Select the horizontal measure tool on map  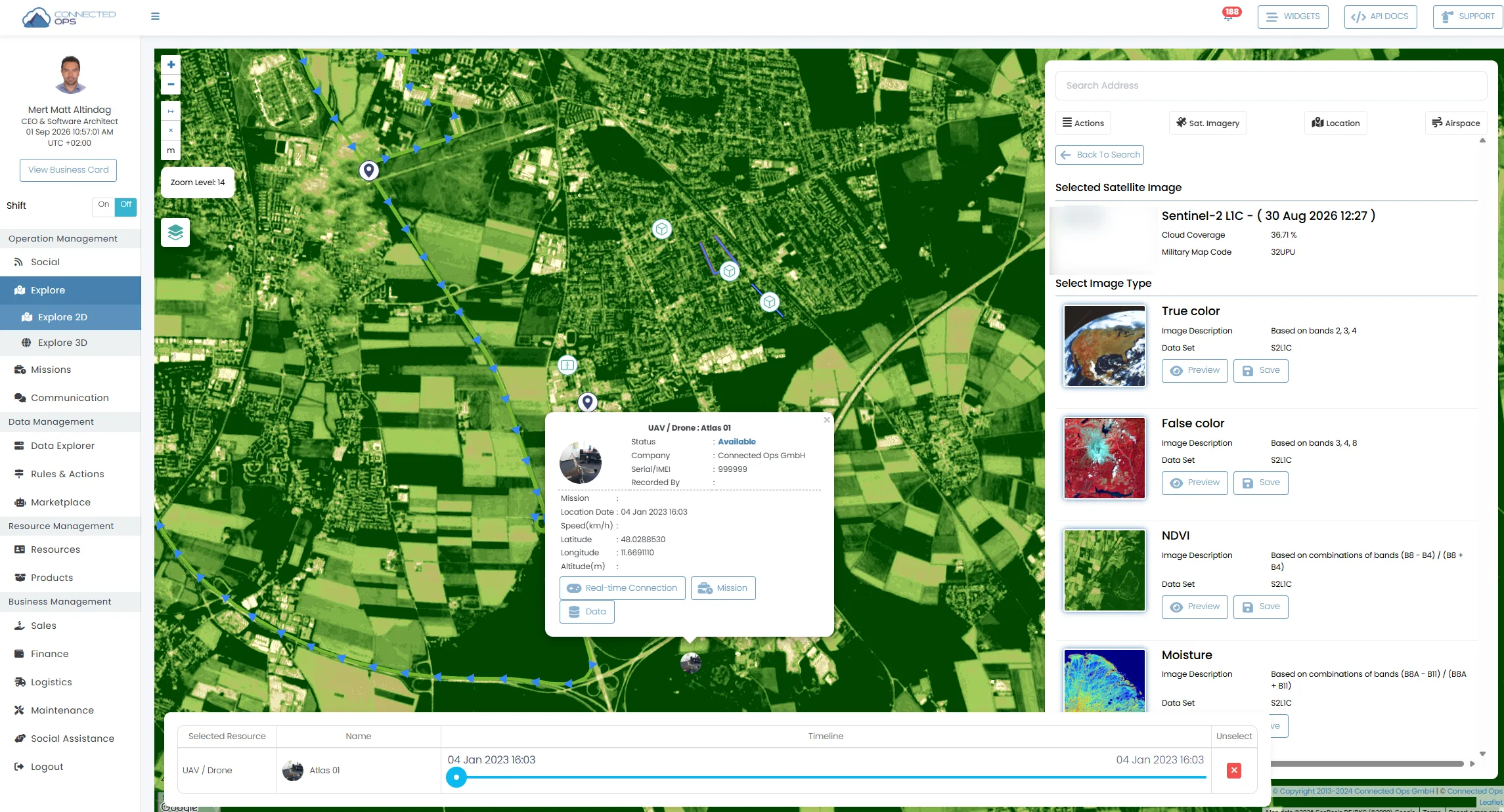pos(171,111)
